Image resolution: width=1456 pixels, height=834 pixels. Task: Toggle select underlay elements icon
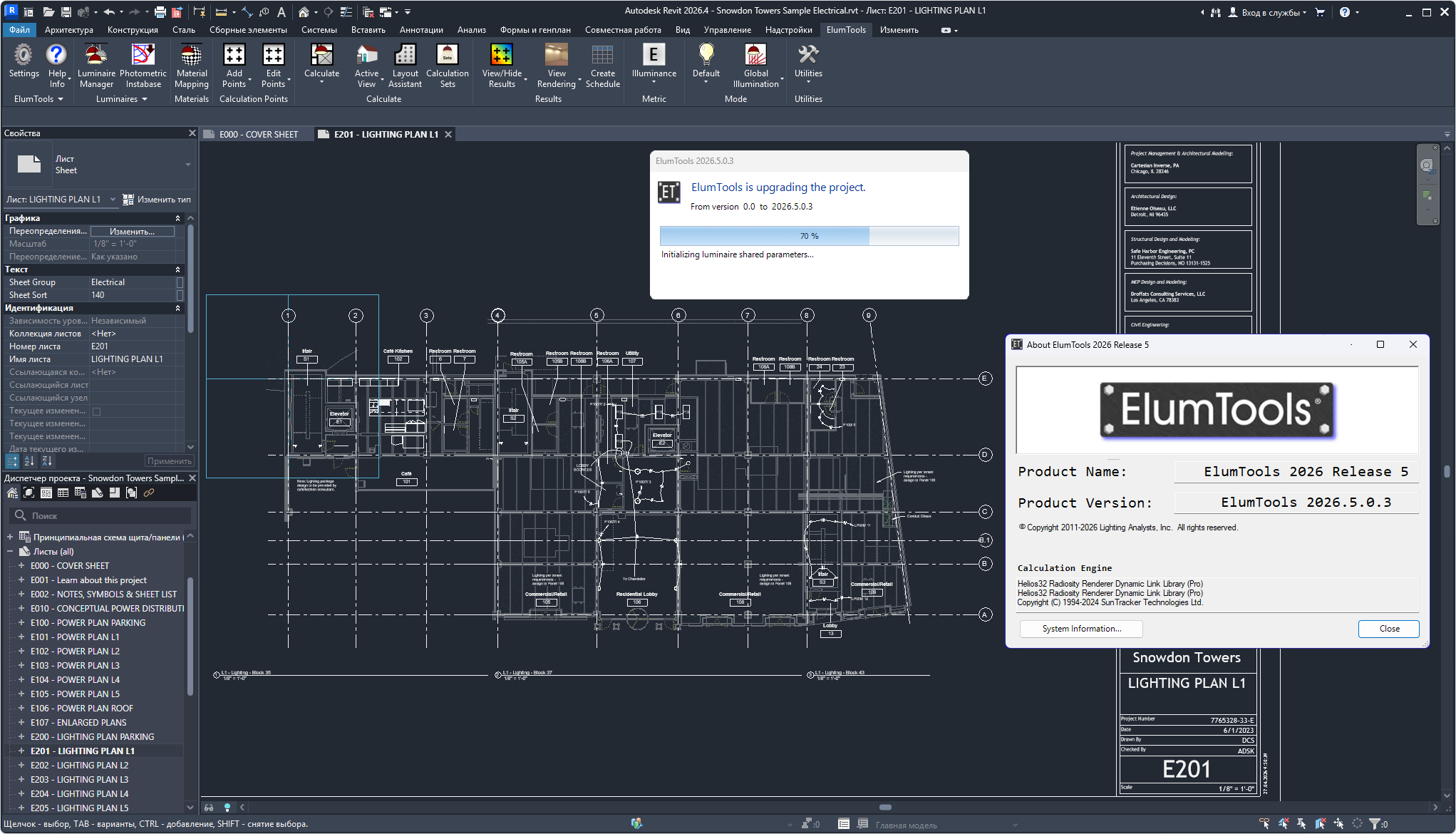click(x=1284, y=824)
